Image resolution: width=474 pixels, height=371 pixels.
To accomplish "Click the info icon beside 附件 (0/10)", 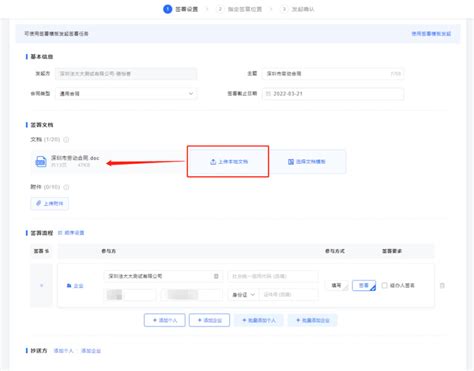I will pyautogui.click(x=66, y=187).
